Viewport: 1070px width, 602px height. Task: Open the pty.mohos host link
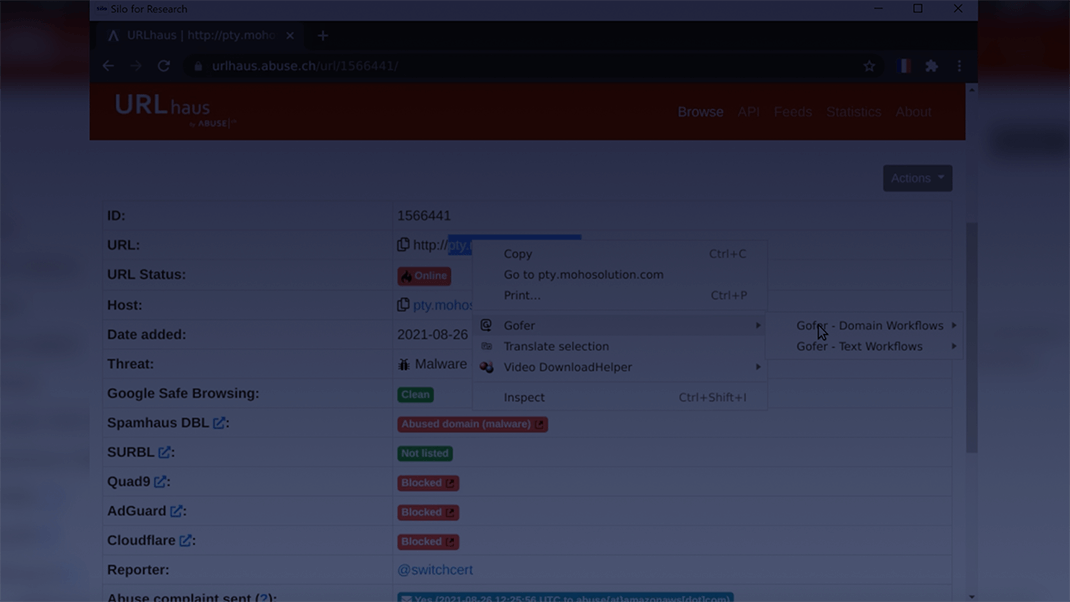tap(443, 305)
